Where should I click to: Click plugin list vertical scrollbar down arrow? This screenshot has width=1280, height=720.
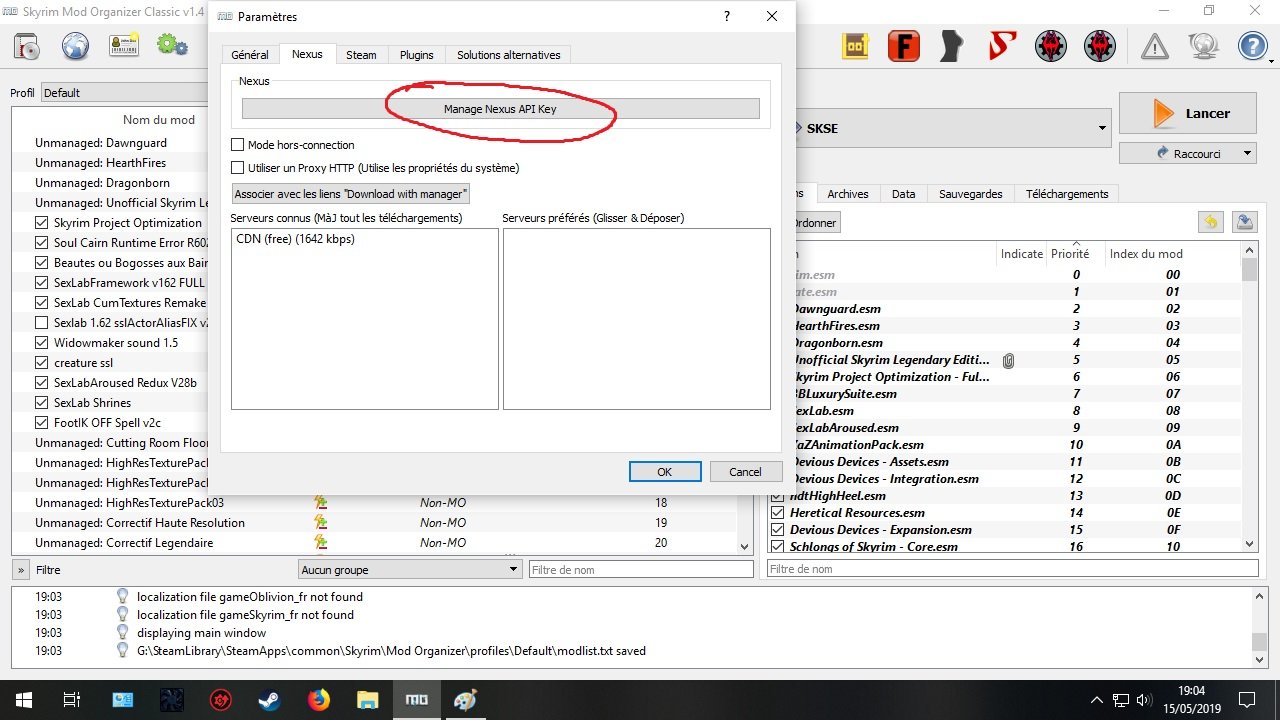tap(1250, 545)
